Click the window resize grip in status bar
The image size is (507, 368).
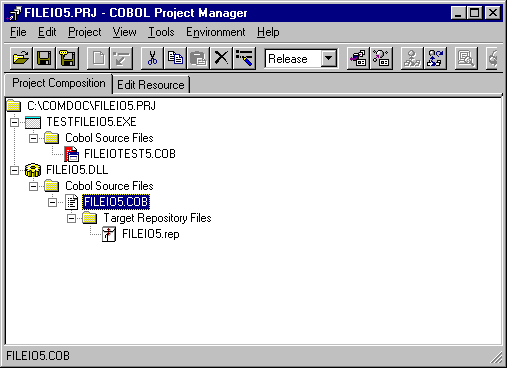tap(496, 358)
